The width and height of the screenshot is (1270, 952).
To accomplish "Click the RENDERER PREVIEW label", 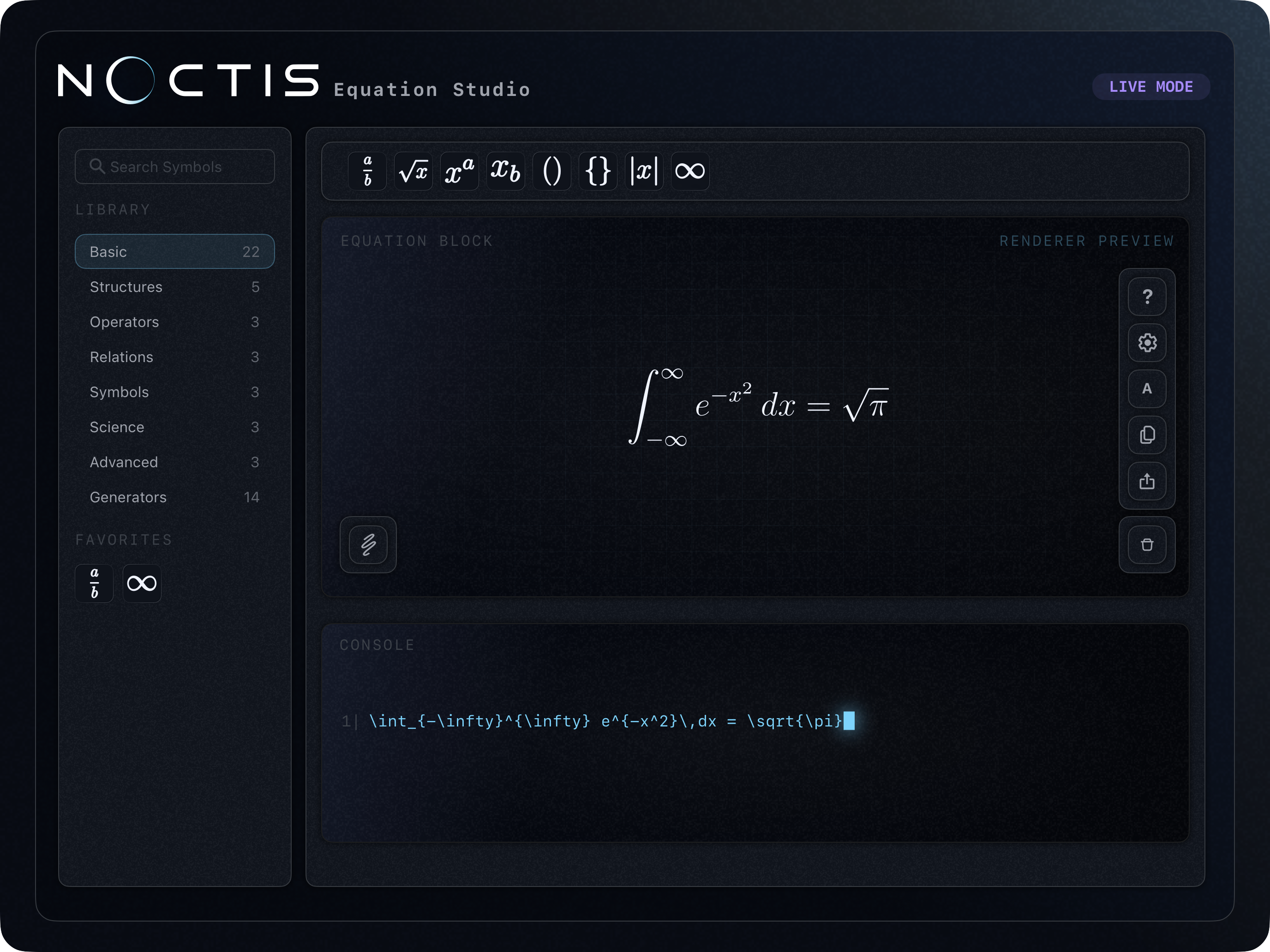I will tap(1086, 240).
